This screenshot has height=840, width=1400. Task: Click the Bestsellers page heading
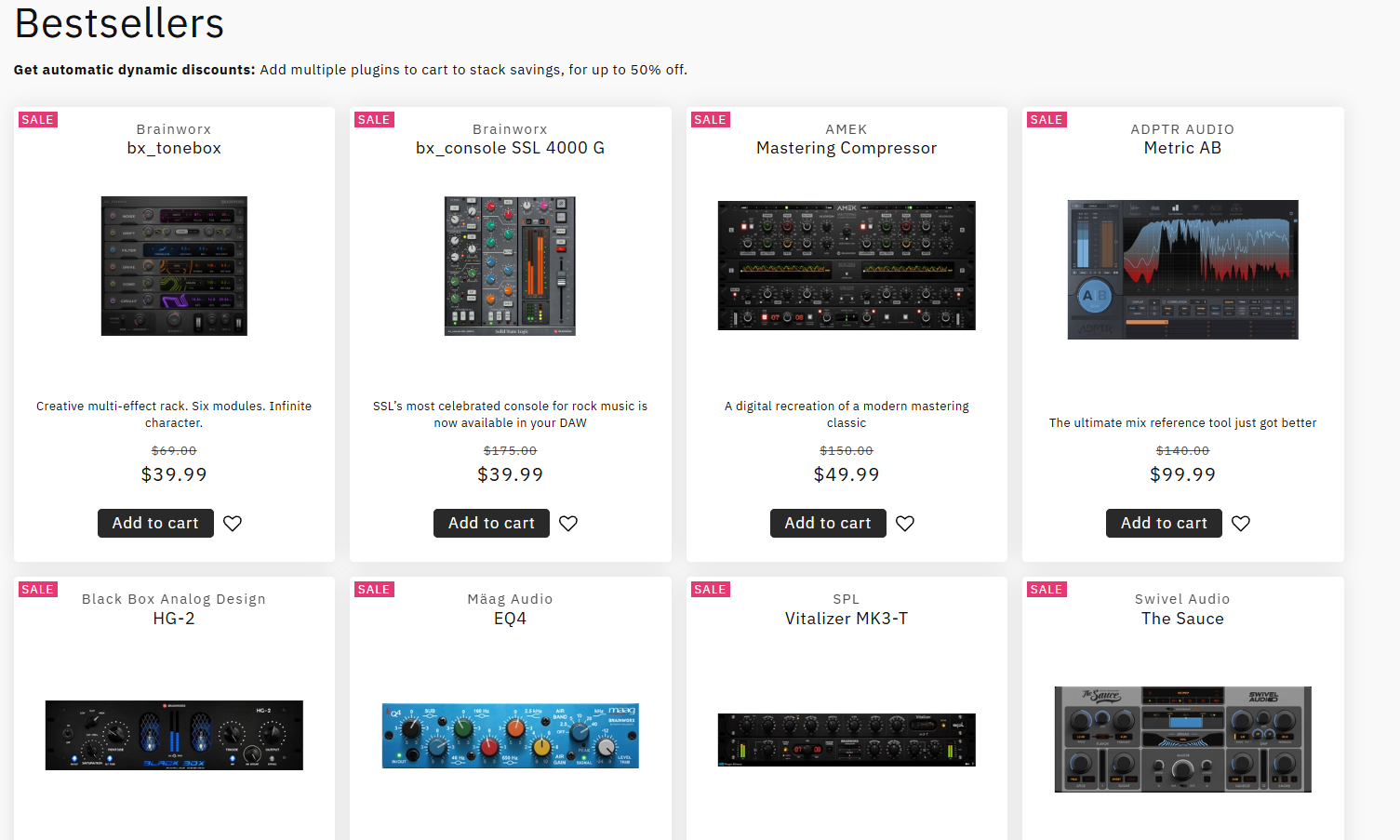point(118,23)
